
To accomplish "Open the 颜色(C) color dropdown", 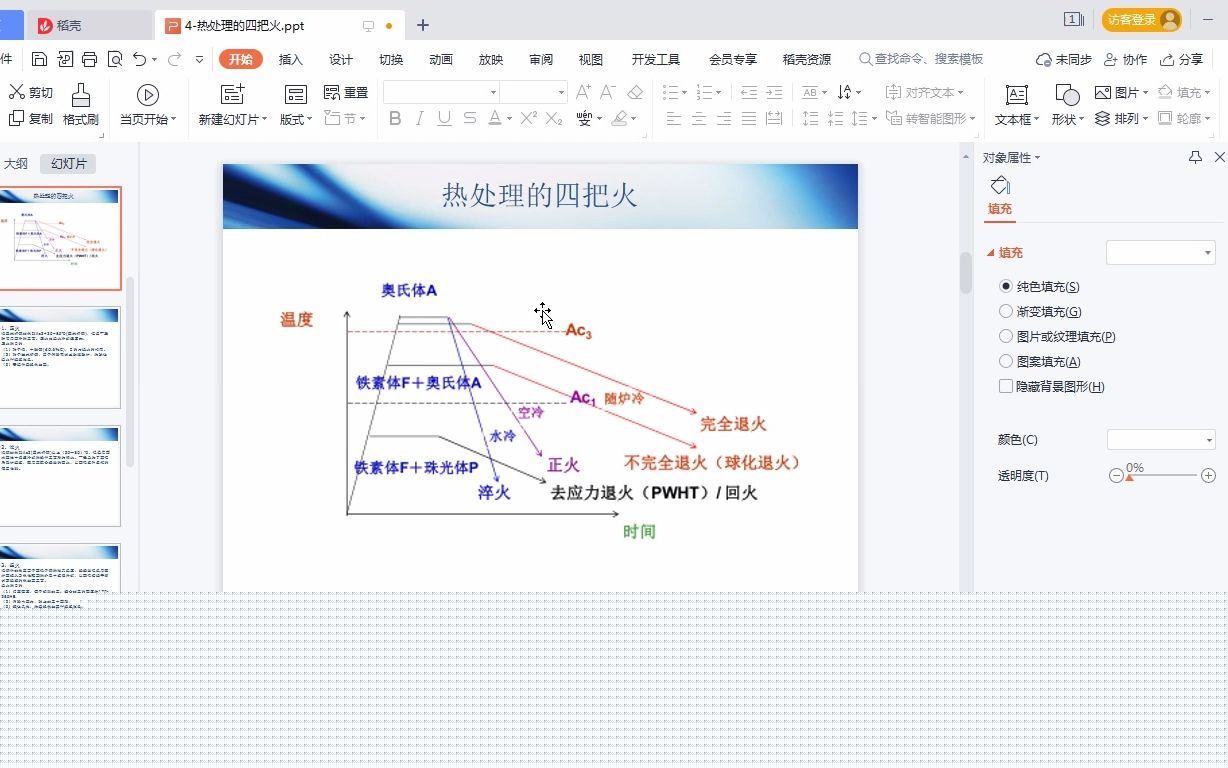I will tap(1161, 440).
